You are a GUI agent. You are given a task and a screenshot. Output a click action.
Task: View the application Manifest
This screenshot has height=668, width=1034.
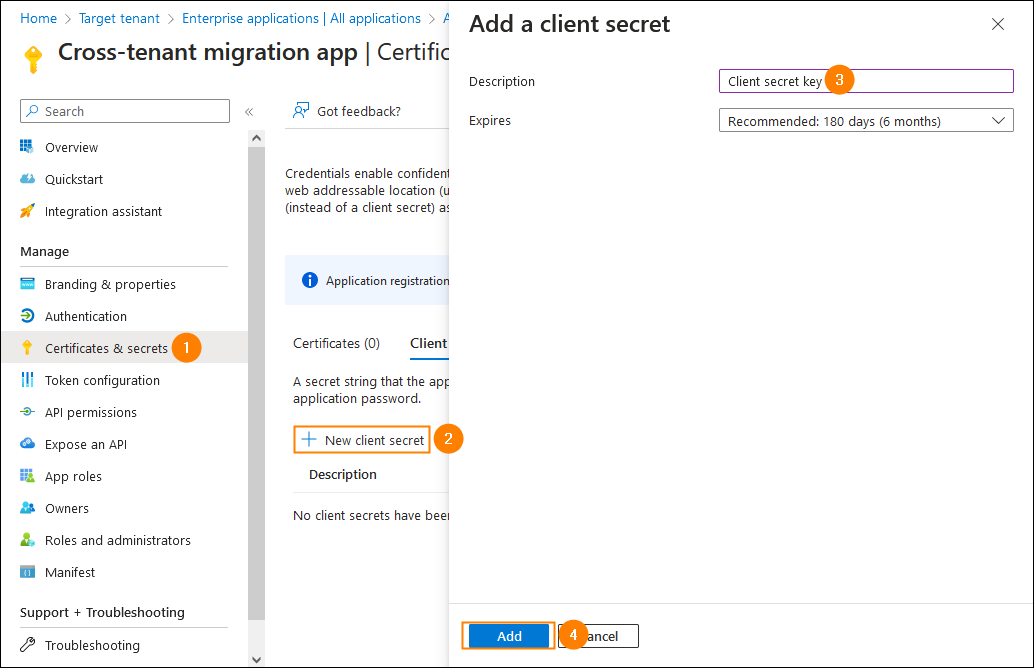pos(68,572)
